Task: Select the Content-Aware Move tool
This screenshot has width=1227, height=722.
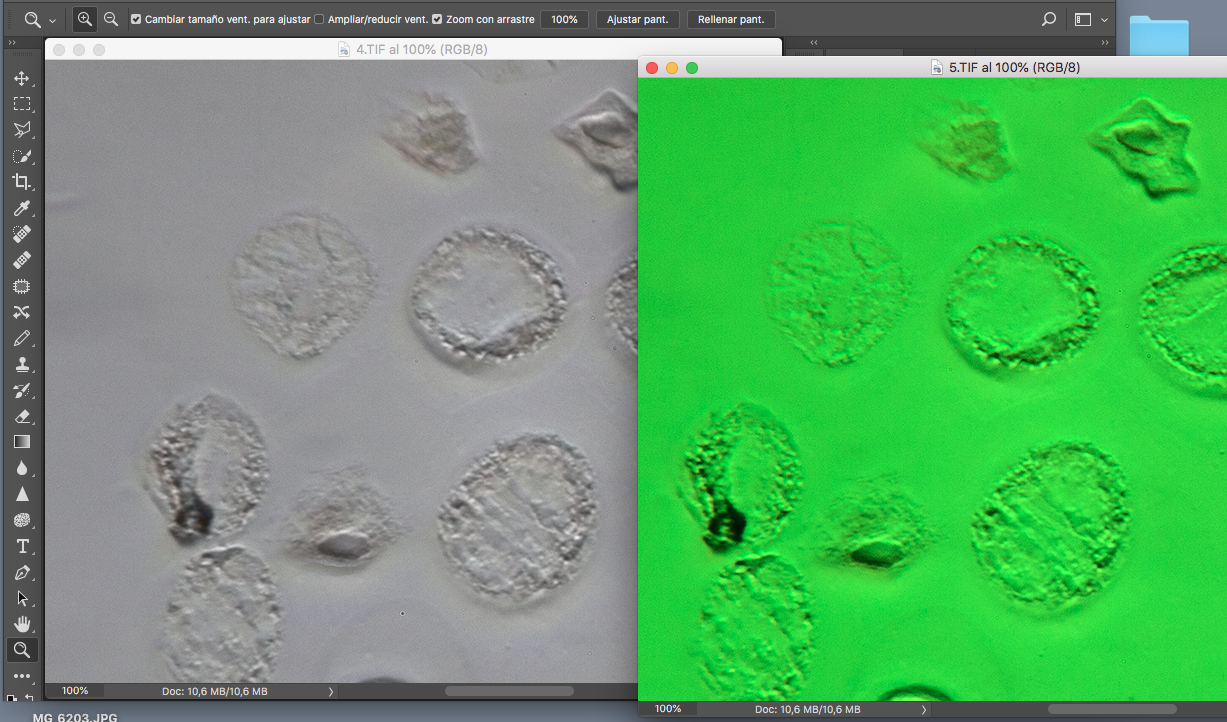Action: 22,312
